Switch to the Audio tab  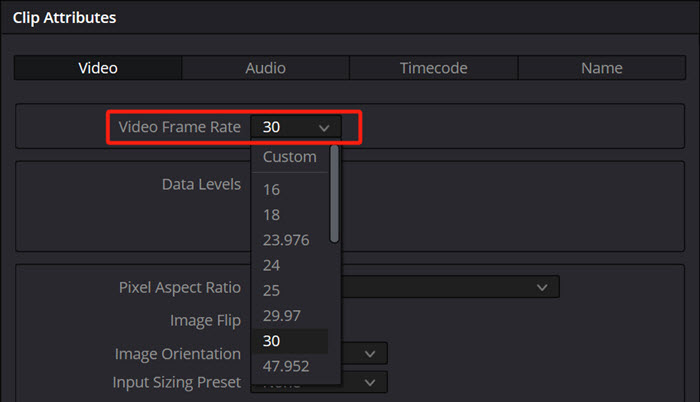point(266,68)
